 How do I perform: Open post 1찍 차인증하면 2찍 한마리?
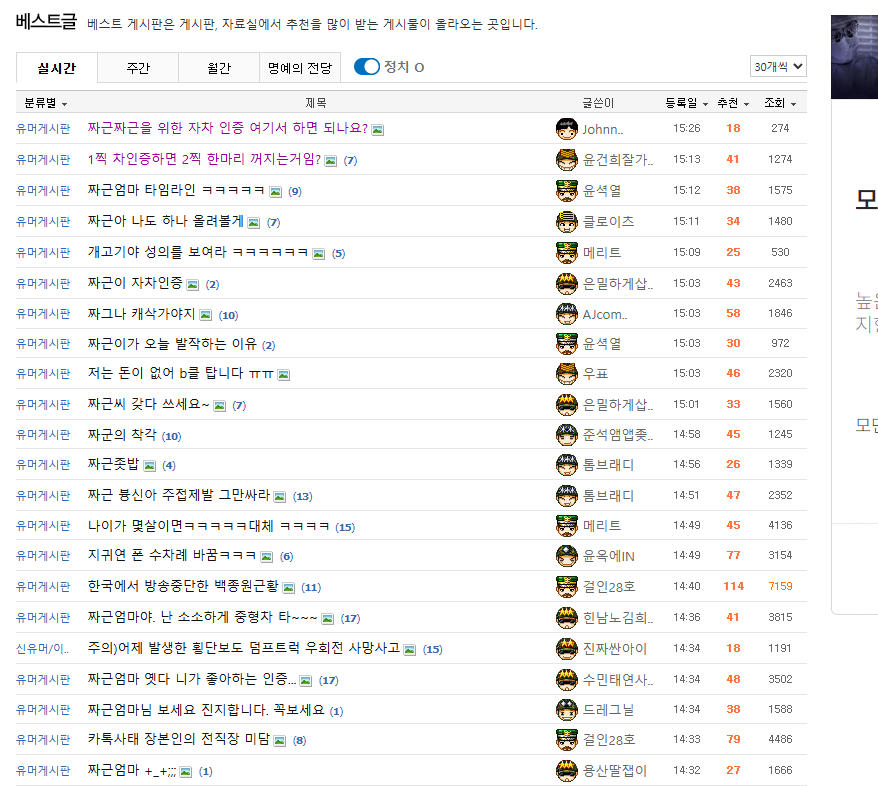(204, 160)
